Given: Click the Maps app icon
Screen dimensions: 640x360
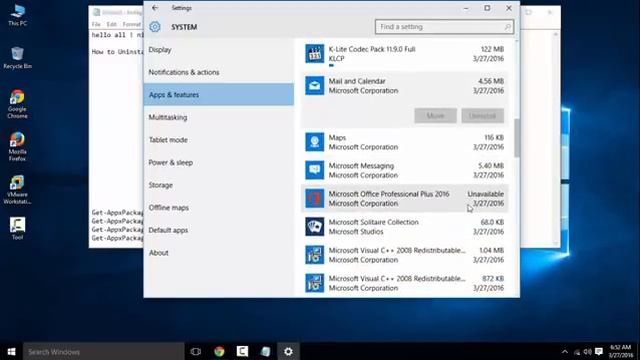Looking at the screenshot, I should pos(315,142).
